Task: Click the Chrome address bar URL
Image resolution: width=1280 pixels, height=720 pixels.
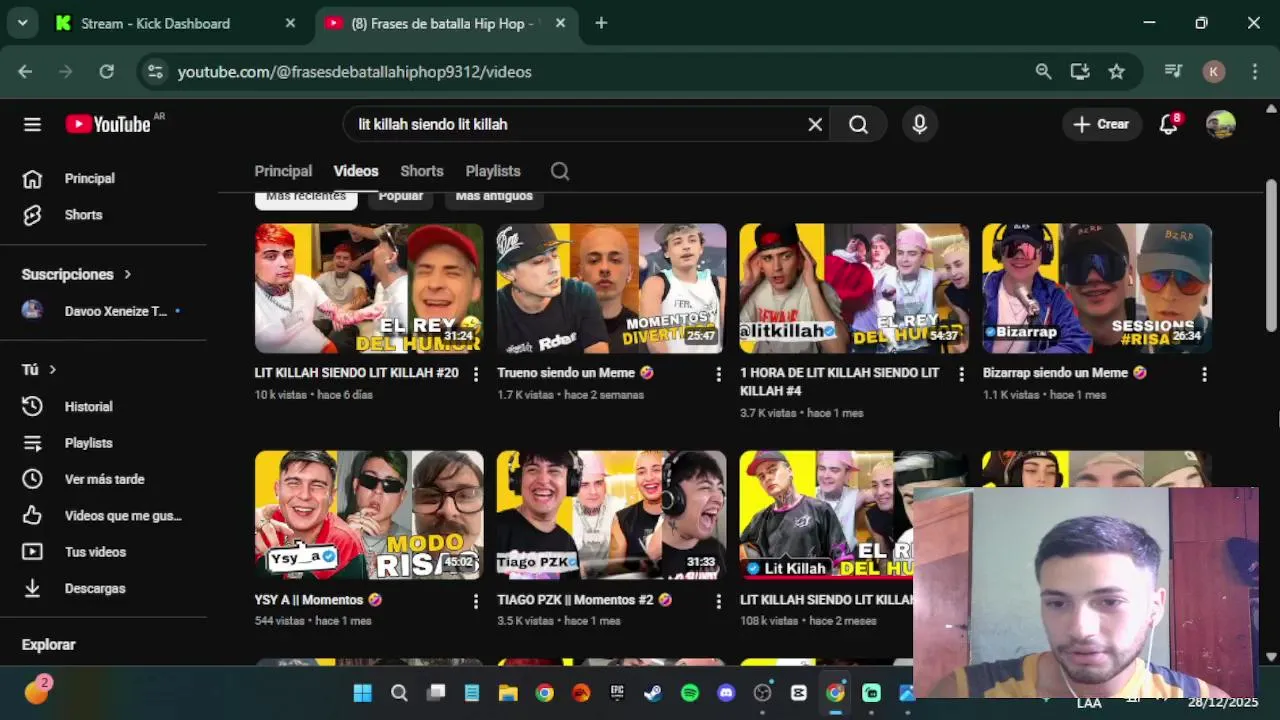Action: coord(354,72)
